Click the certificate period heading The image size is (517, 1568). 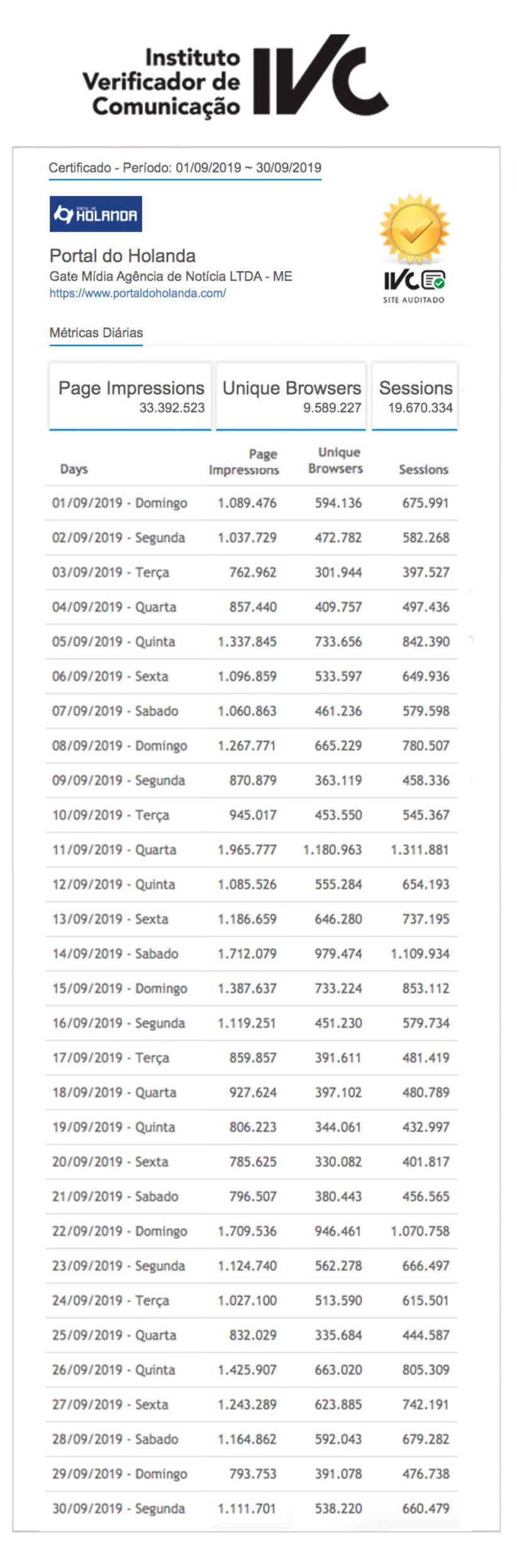click(x=185, y=168)
